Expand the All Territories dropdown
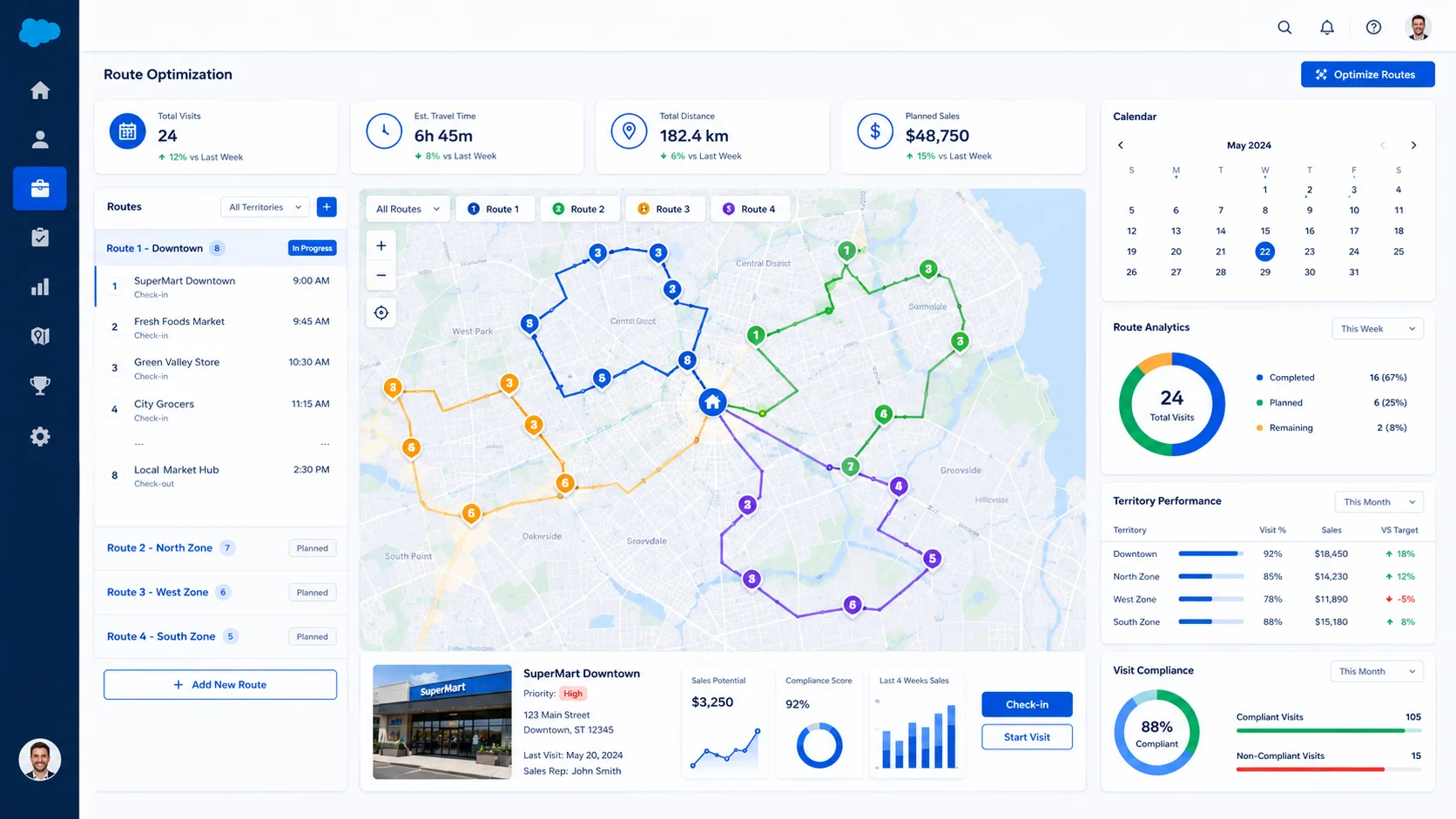The width and height of the screenshot is (1456, 819). [x=266, y=207]
